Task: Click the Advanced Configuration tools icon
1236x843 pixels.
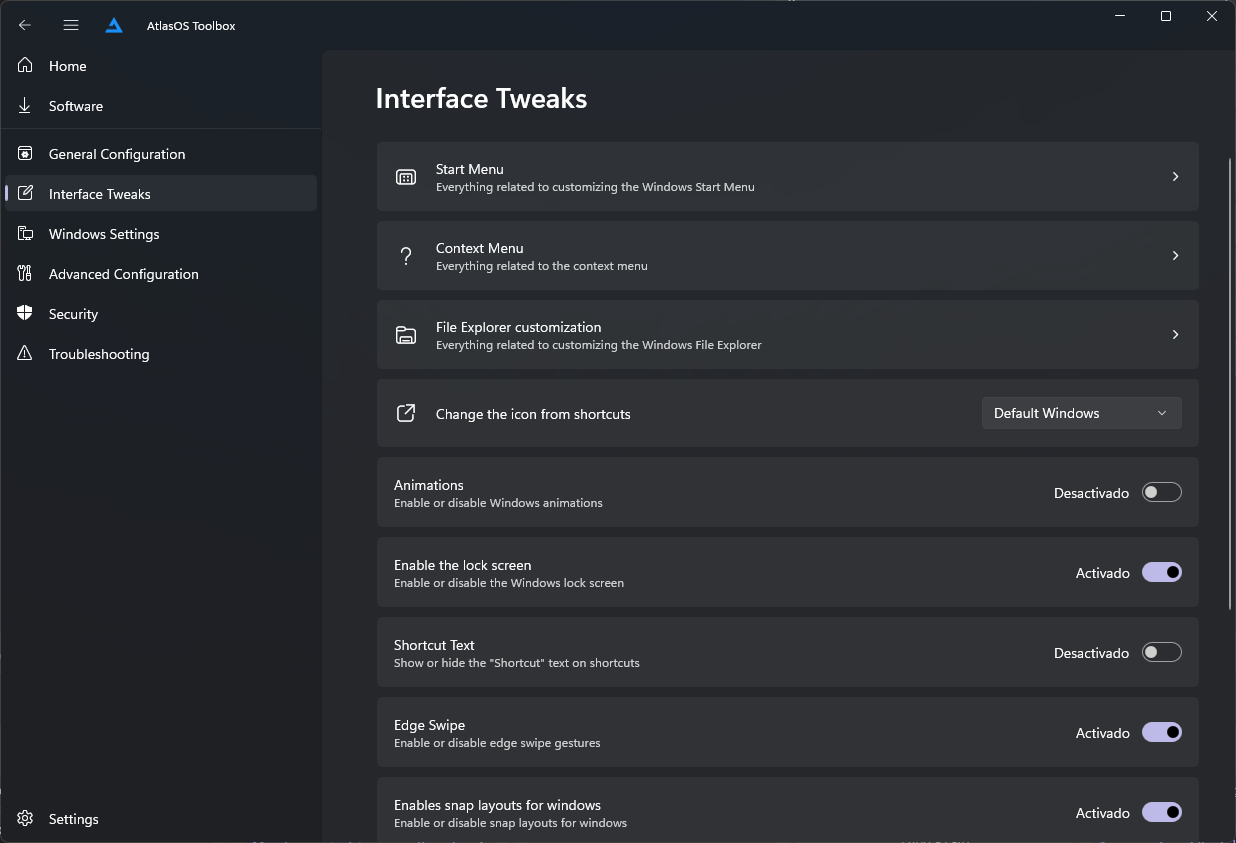Action: (26, 274)
